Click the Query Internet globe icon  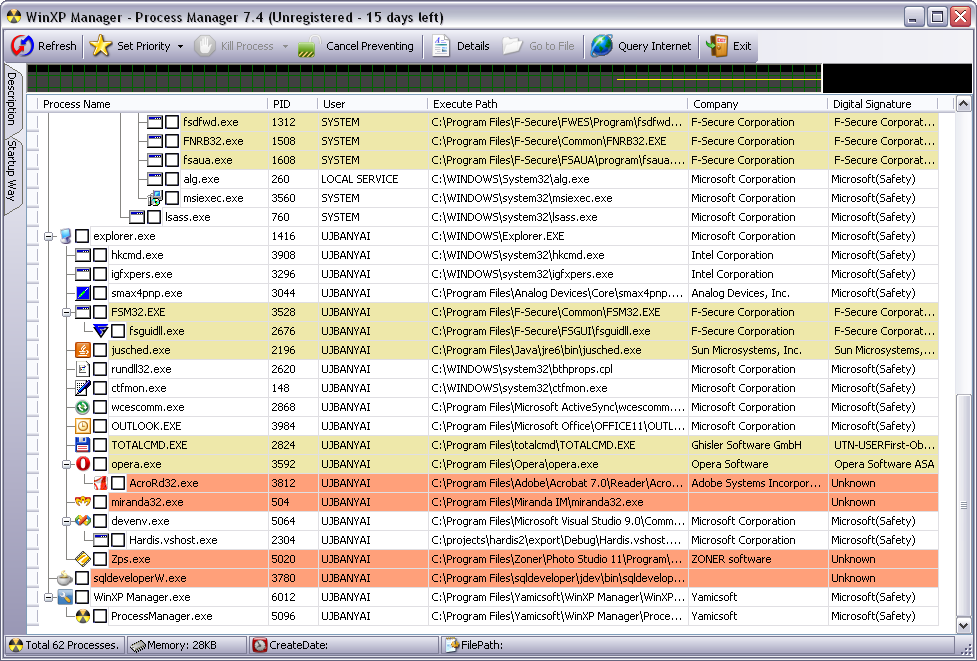[601, 46]
